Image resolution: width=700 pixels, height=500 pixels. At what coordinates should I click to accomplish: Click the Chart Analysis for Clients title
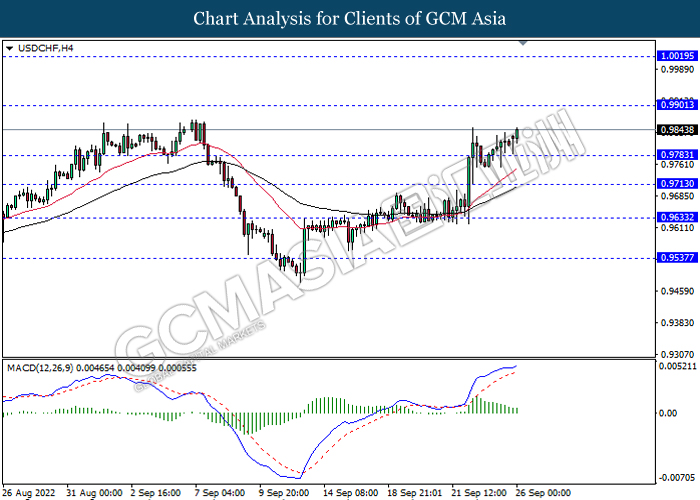coord(350,19)
